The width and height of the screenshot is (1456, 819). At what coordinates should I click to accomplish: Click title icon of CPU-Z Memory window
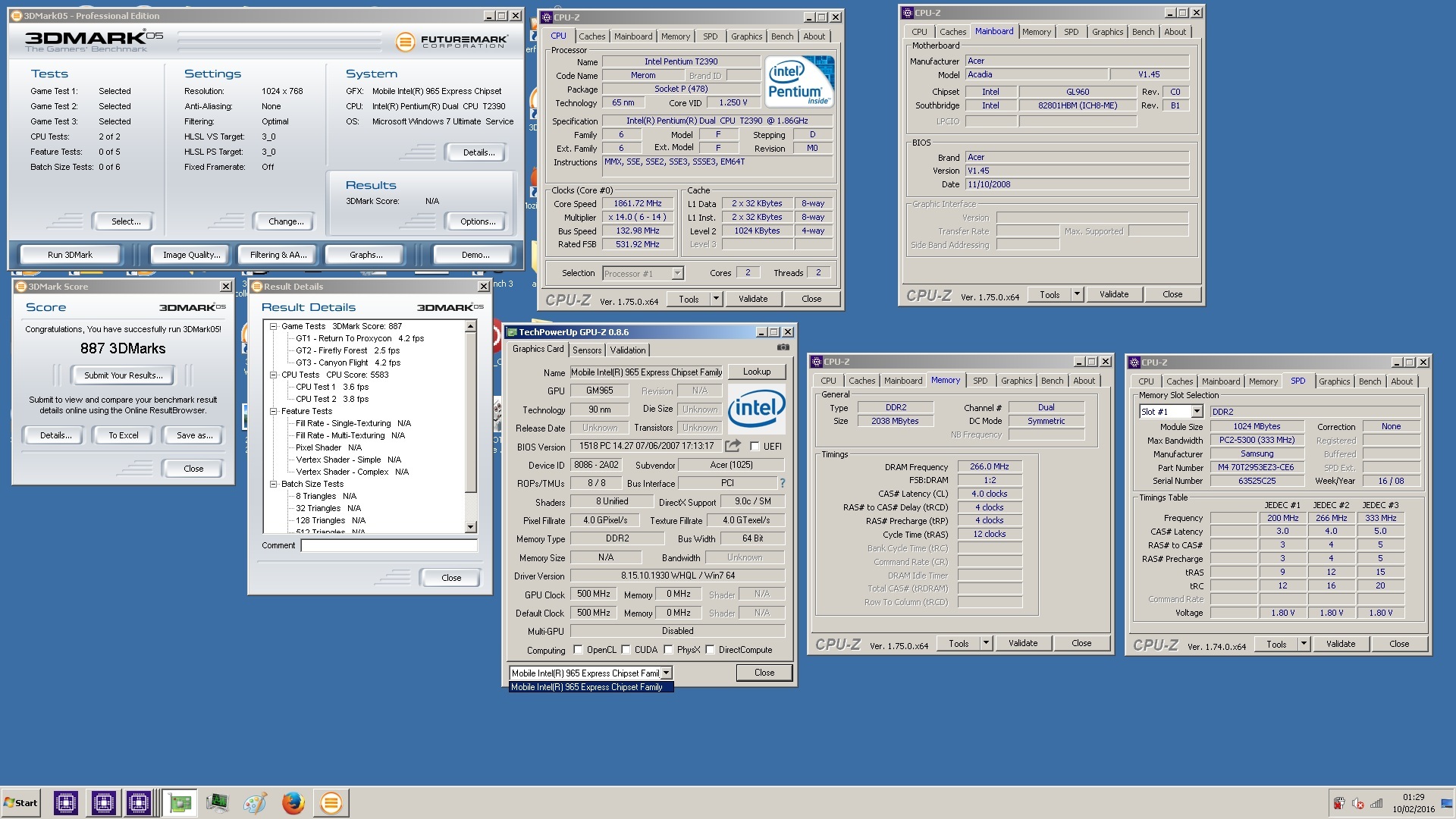[x=816, y=362]
